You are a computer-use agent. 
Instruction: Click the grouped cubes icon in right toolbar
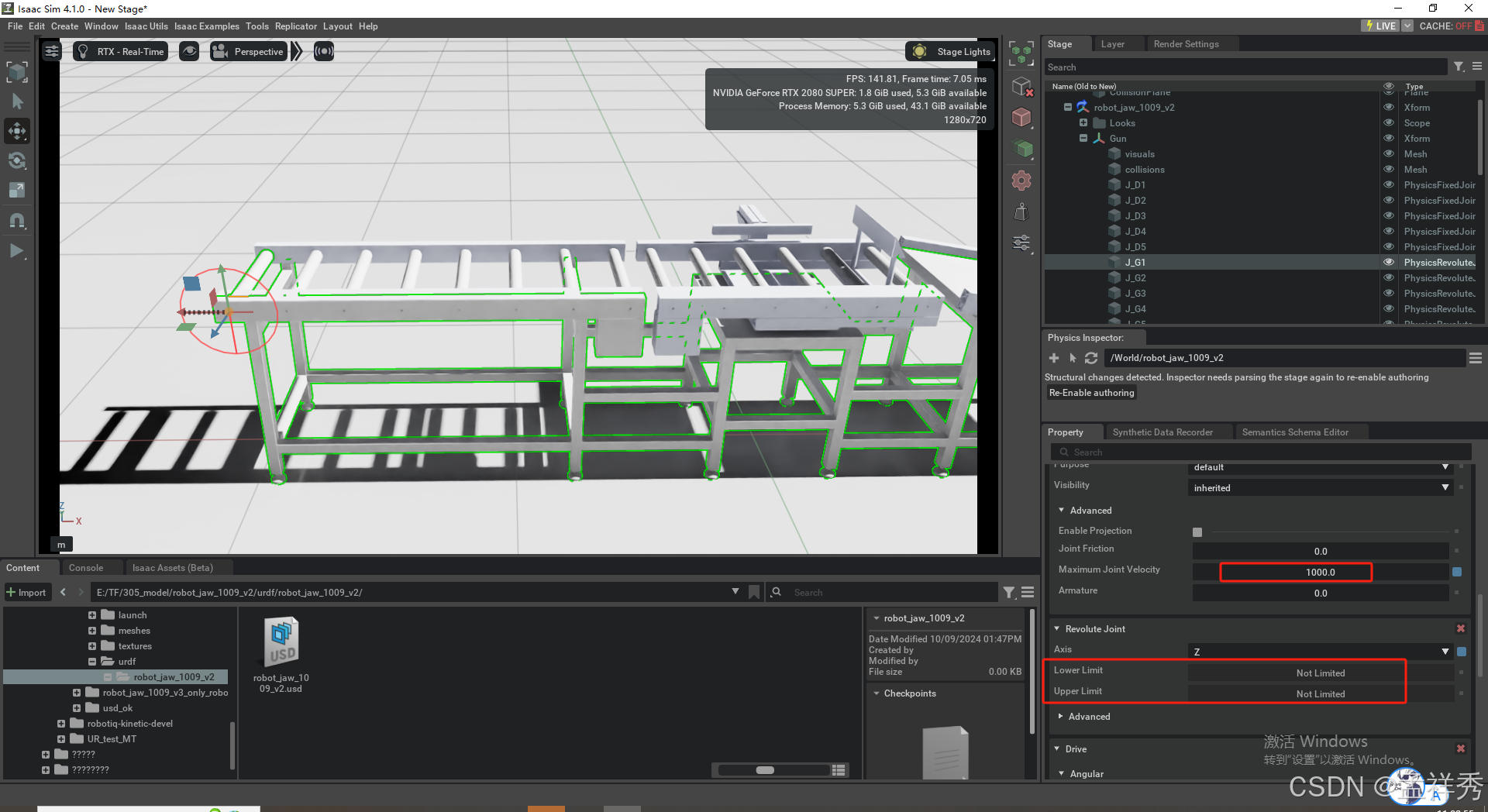(x=1021, y=54)
